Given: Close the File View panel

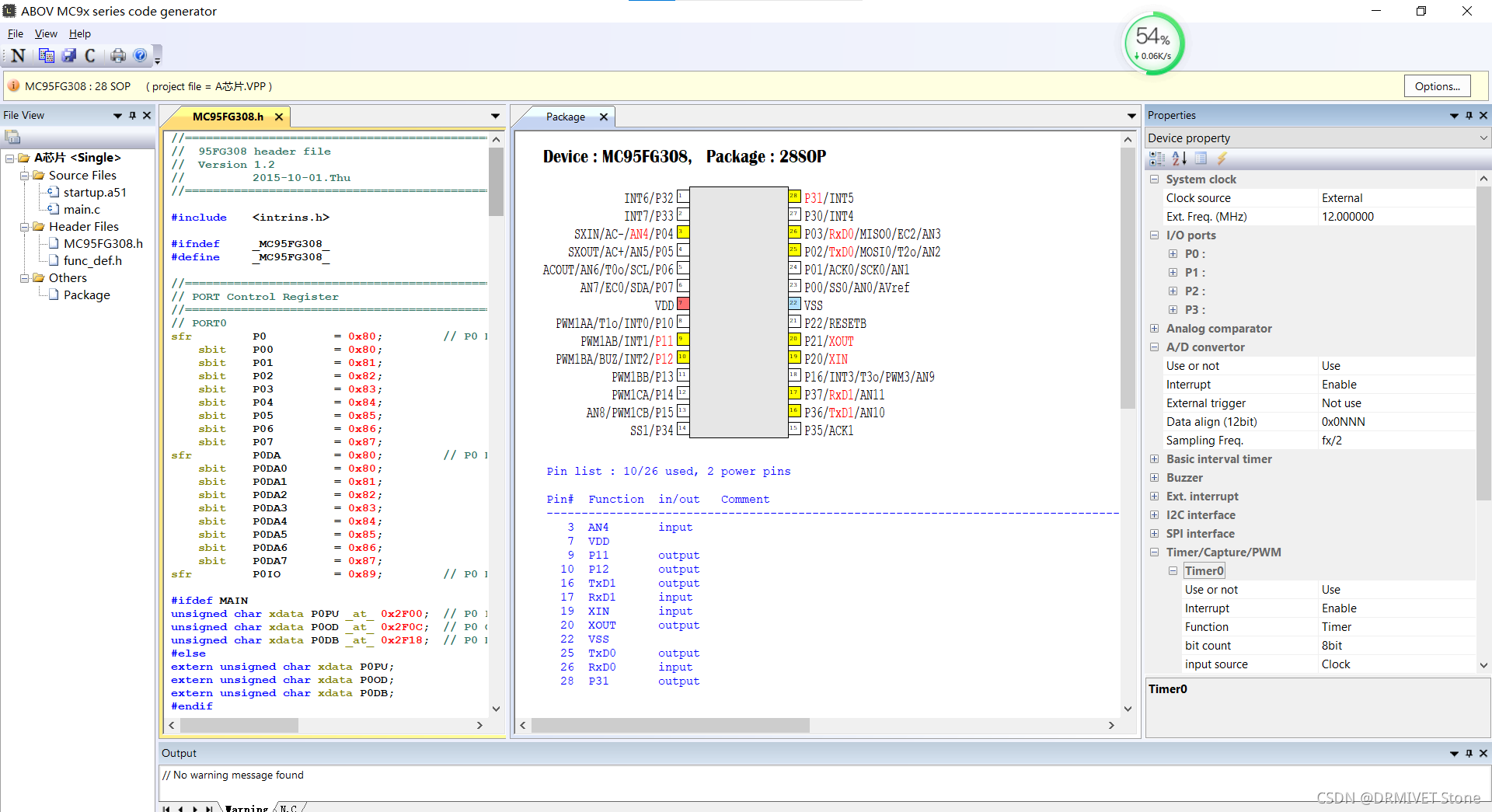Looking at the screenshot, I should click(x=147, y=115).
